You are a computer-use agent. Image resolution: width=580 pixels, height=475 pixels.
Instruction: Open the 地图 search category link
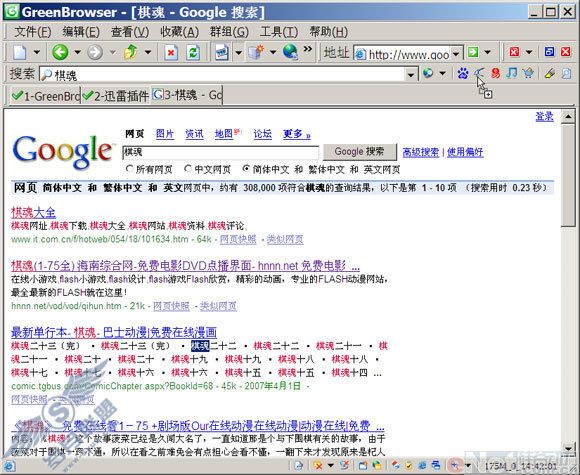click(x=224, y=134)
